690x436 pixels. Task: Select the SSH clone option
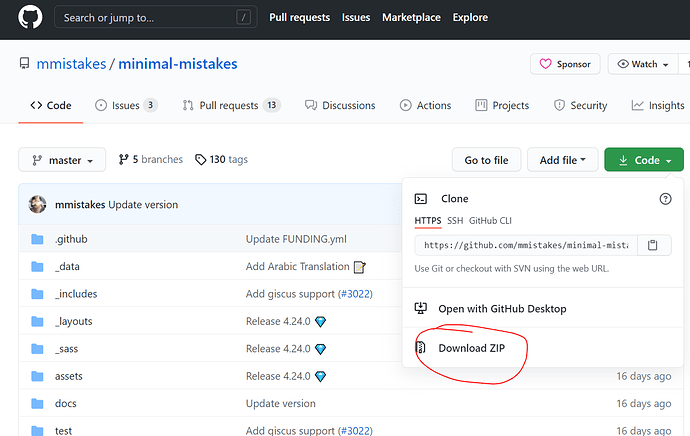tap(455, 220)
